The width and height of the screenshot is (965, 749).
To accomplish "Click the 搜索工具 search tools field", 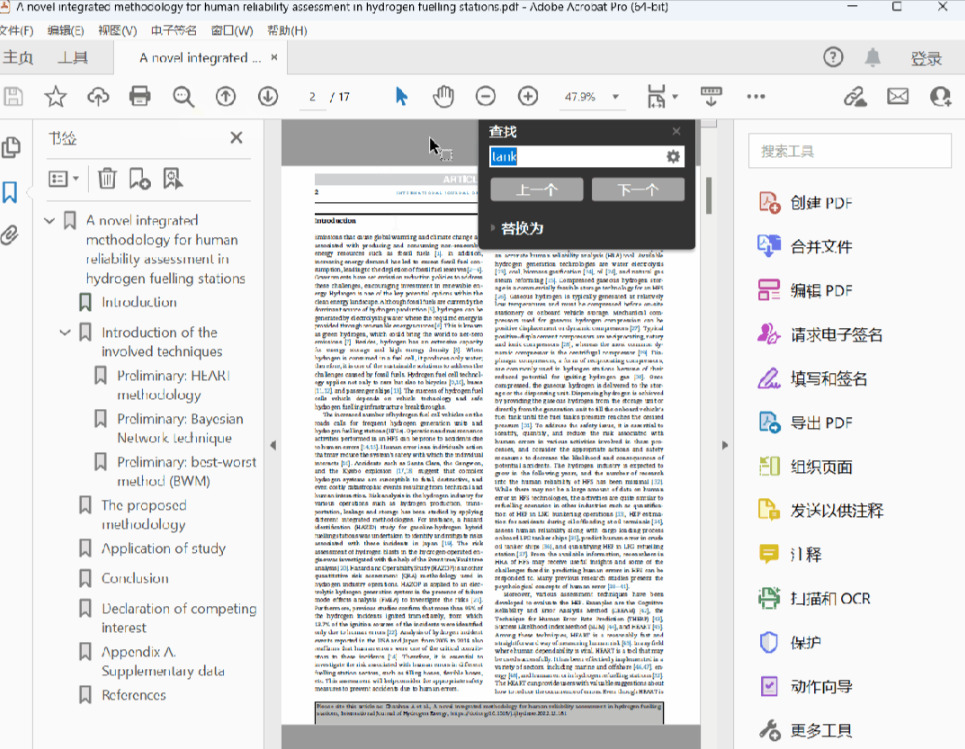I will pyautogui.click(x=848, y=151).
